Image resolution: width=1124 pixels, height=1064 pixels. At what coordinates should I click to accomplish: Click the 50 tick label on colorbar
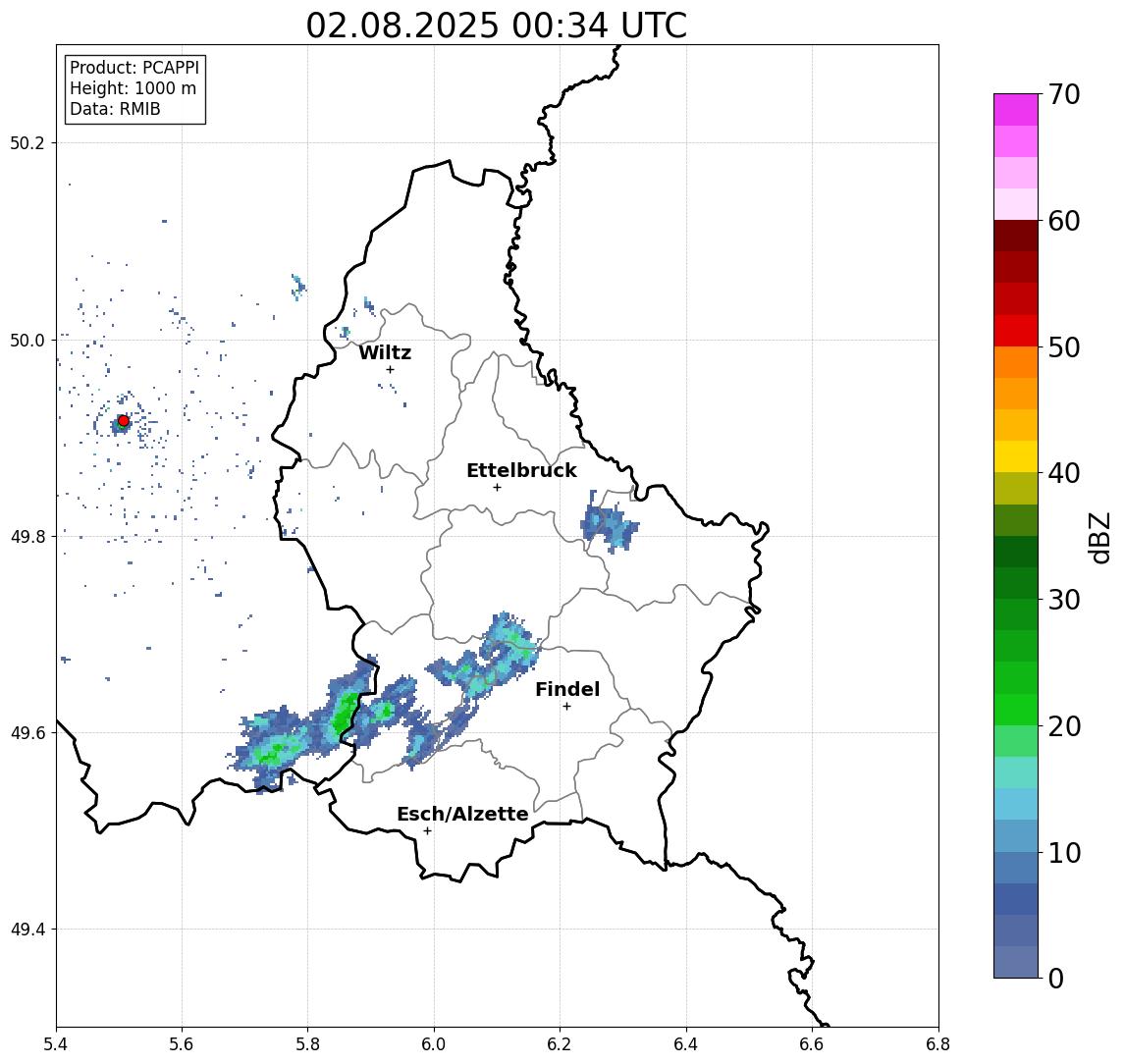[1063, 347]
